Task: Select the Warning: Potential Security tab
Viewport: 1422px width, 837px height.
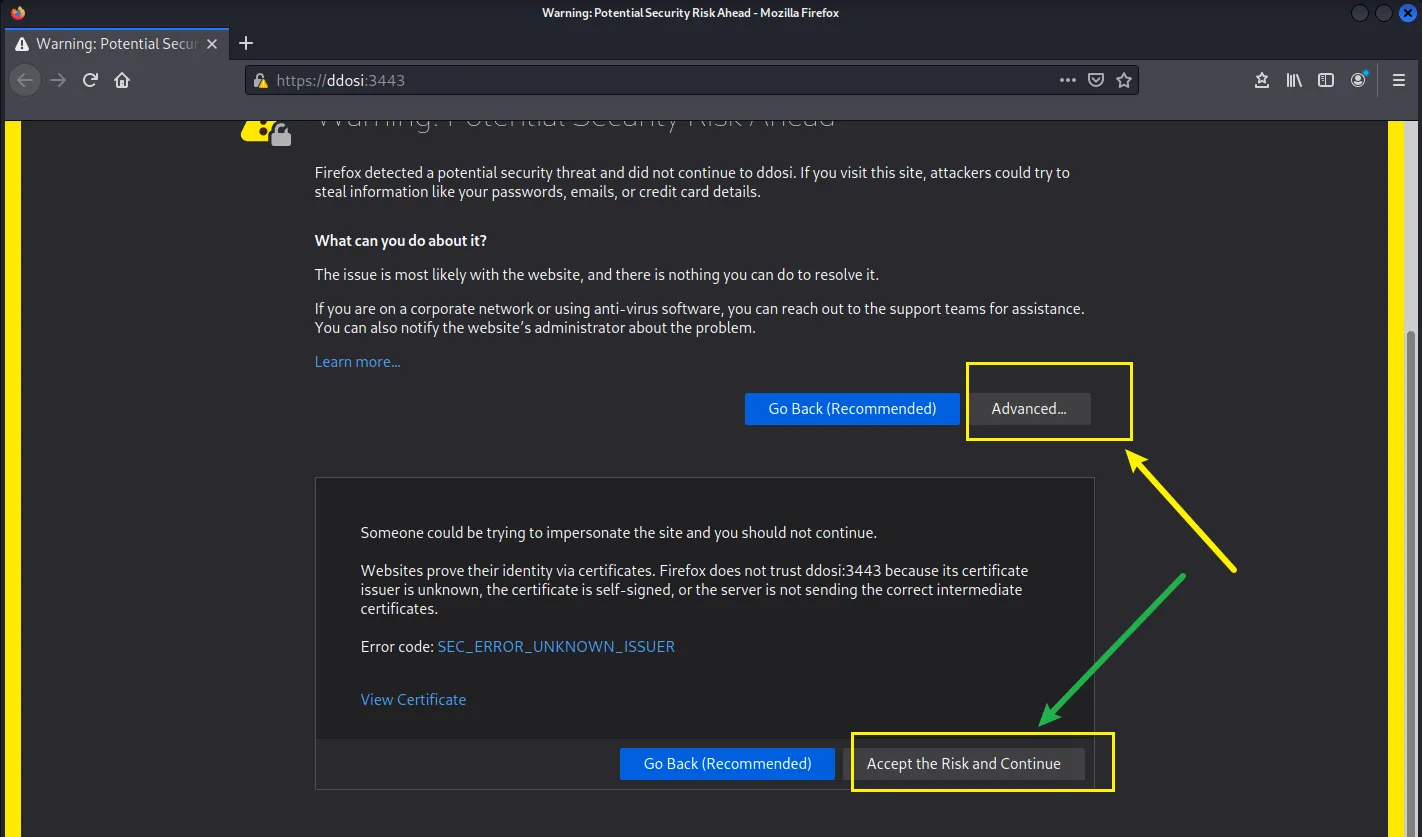Action: pyautogui.click(x=117, y=44)
